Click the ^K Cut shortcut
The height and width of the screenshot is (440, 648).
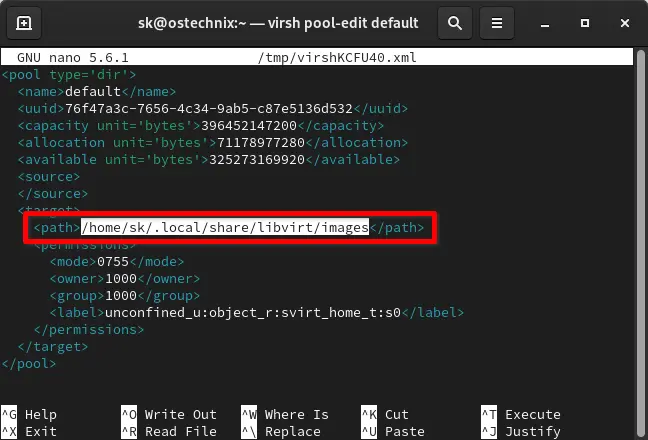click(385, 414)
